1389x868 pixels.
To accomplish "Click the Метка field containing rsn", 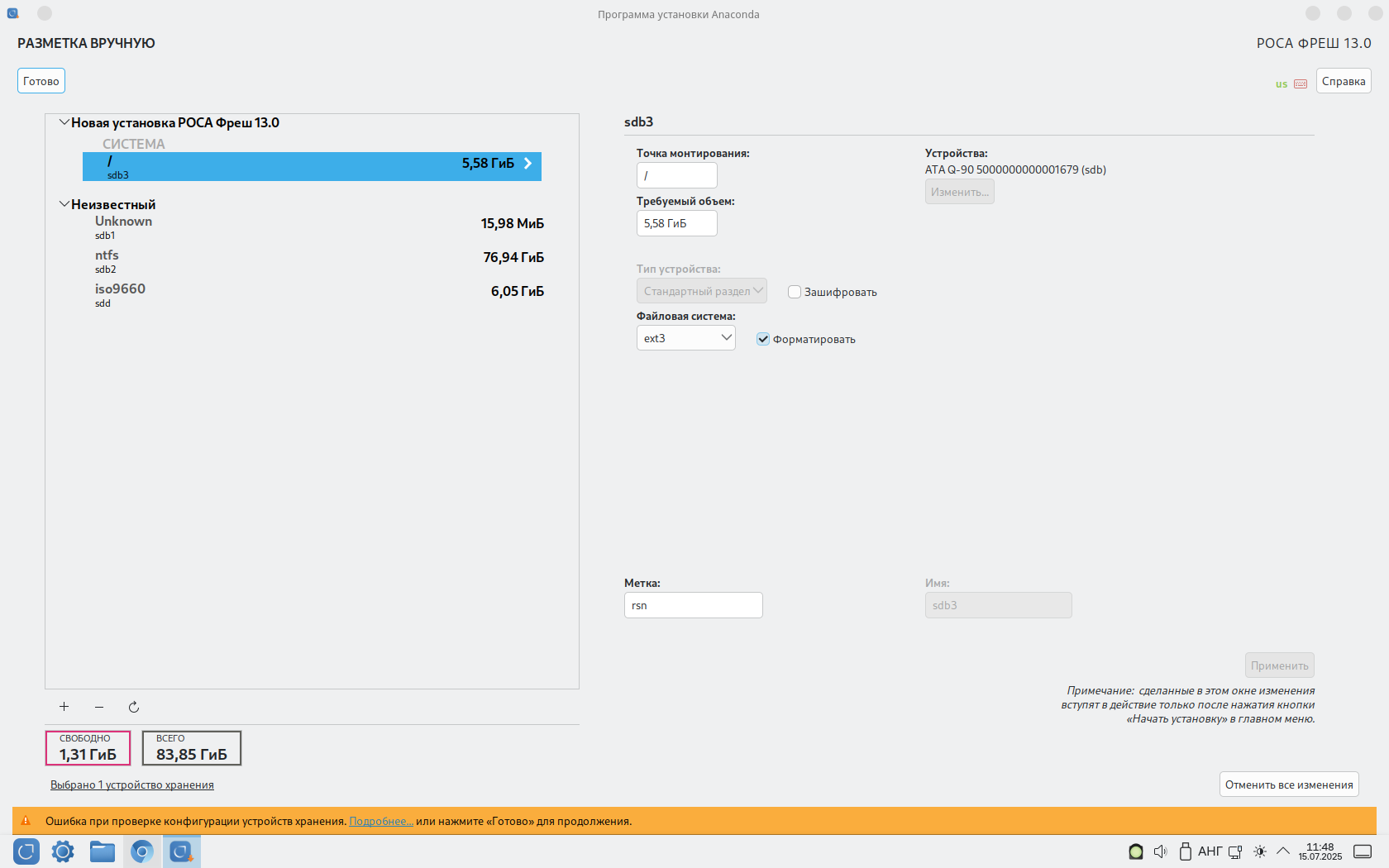I will (x=694, y=605).
